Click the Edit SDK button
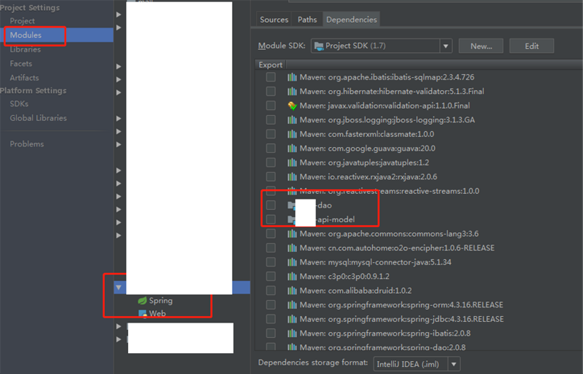Screen dimensions: 583x374 [x=532, y=46]
